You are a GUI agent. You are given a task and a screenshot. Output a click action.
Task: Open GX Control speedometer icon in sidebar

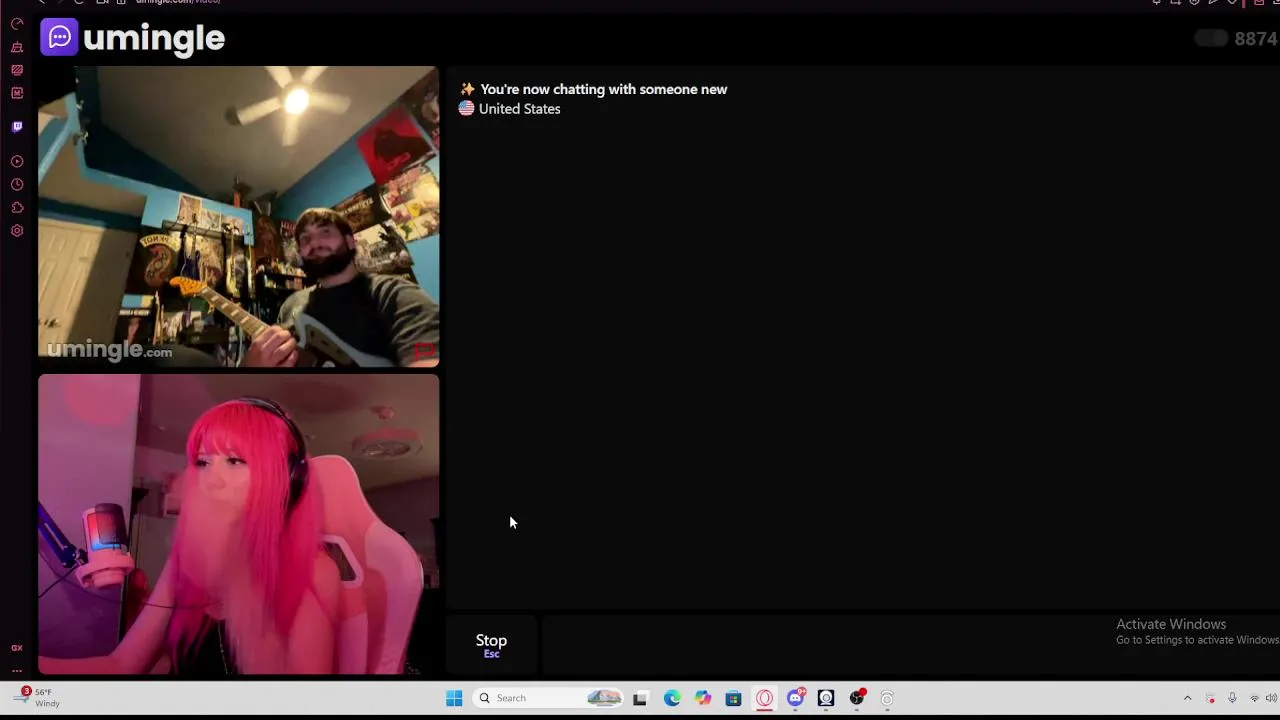pos(17,24)
